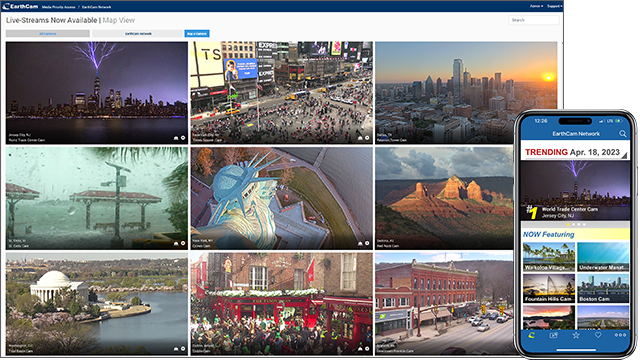Open the stormy beach shelter stream

coord(97,198)
